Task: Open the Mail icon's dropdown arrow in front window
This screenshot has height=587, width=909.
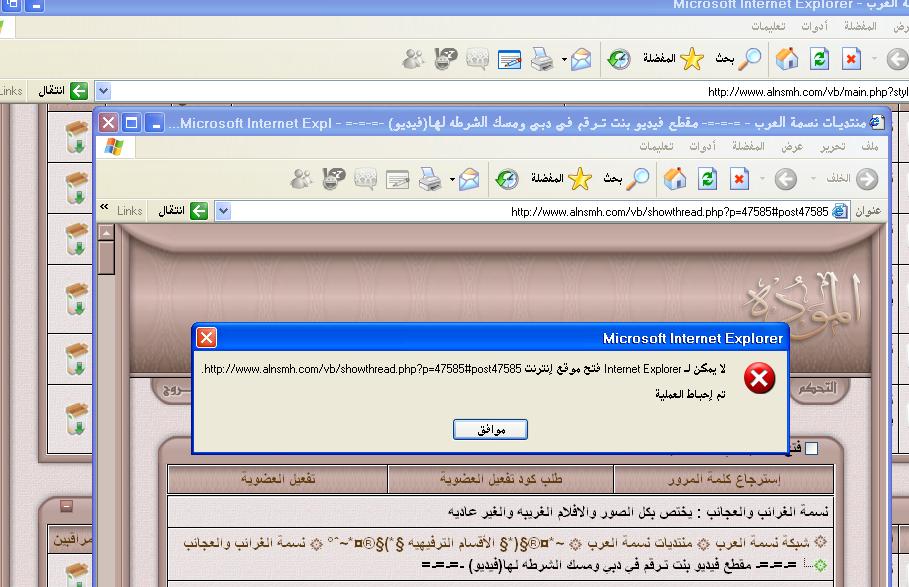Action: coord(453,180)
